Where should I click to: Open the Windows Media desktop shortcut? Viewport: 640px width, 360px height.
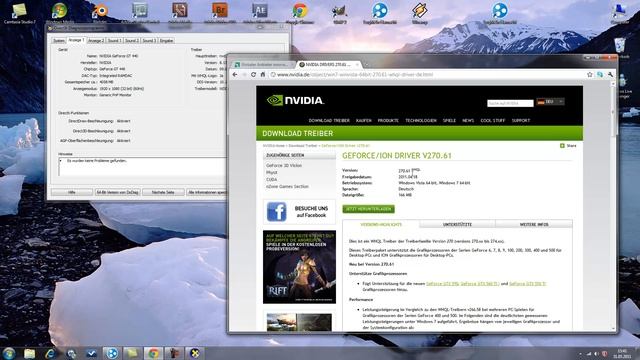pyautogui.click(x=60, y=12)
